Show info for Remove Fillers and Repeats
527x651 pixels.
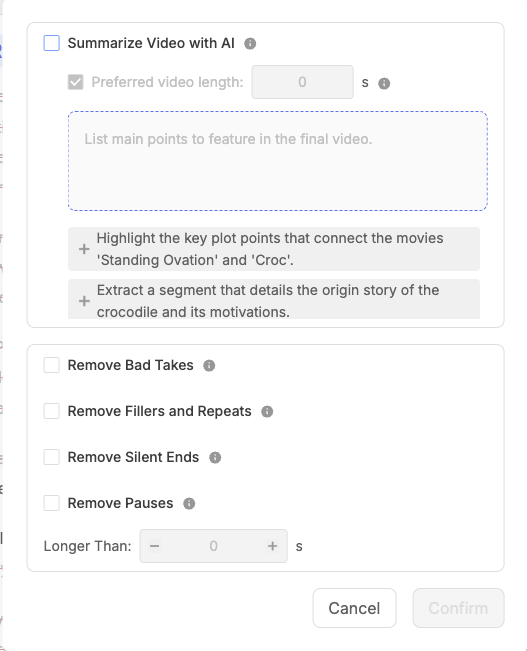point(267,412)
